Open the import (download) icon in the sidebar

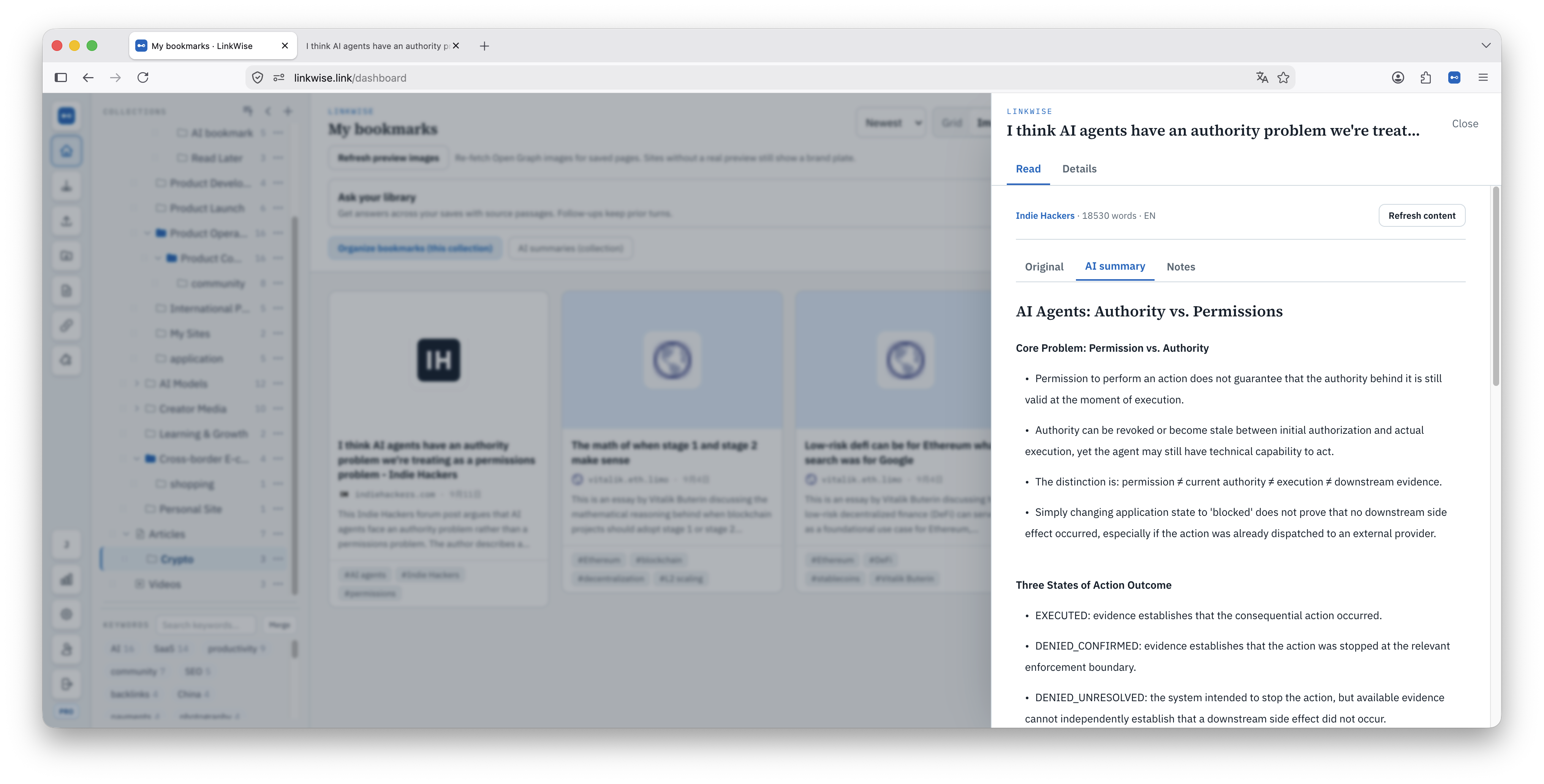66,186
